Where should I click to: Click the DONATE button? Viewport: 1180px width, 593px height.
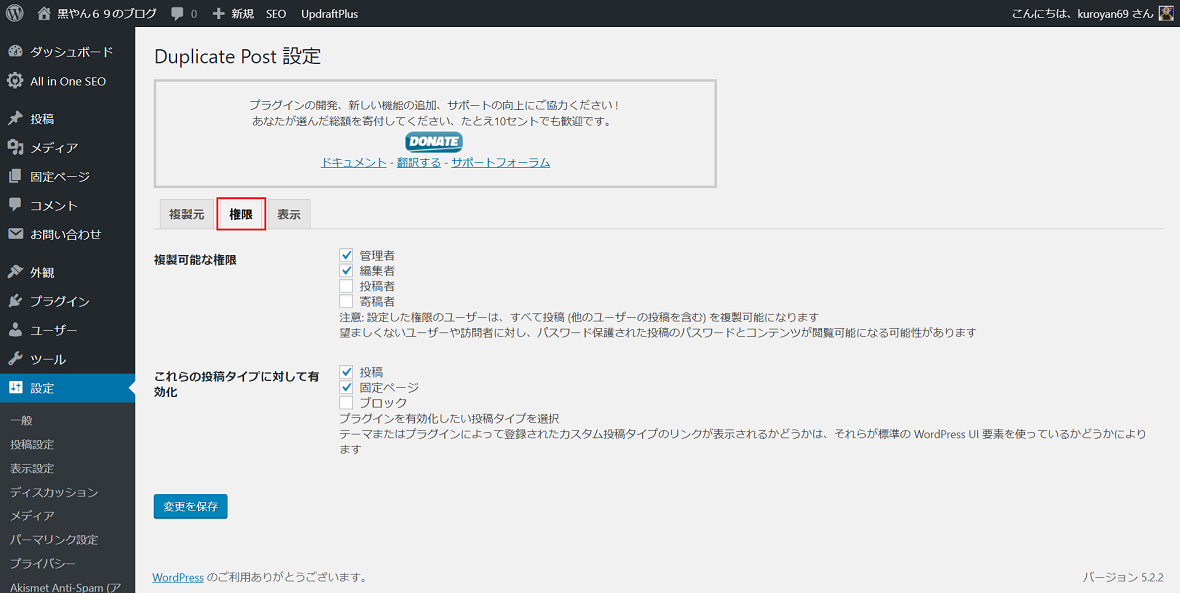click(434, 141)
